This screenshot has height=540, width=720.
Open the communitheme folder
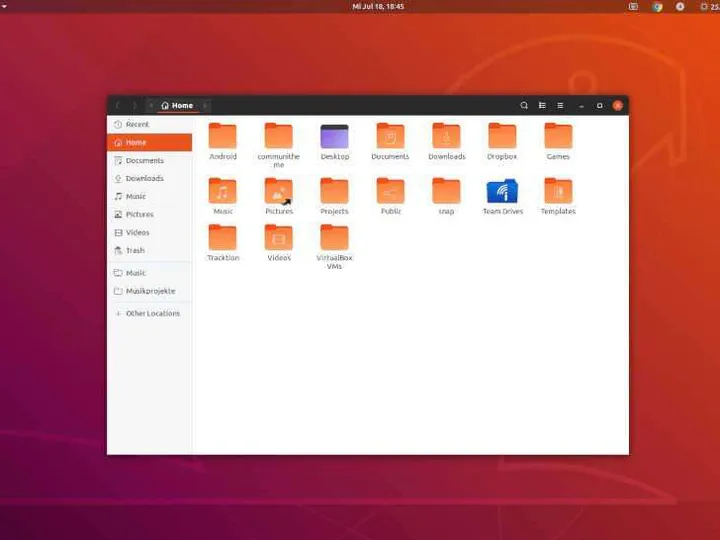pos(279,136)
